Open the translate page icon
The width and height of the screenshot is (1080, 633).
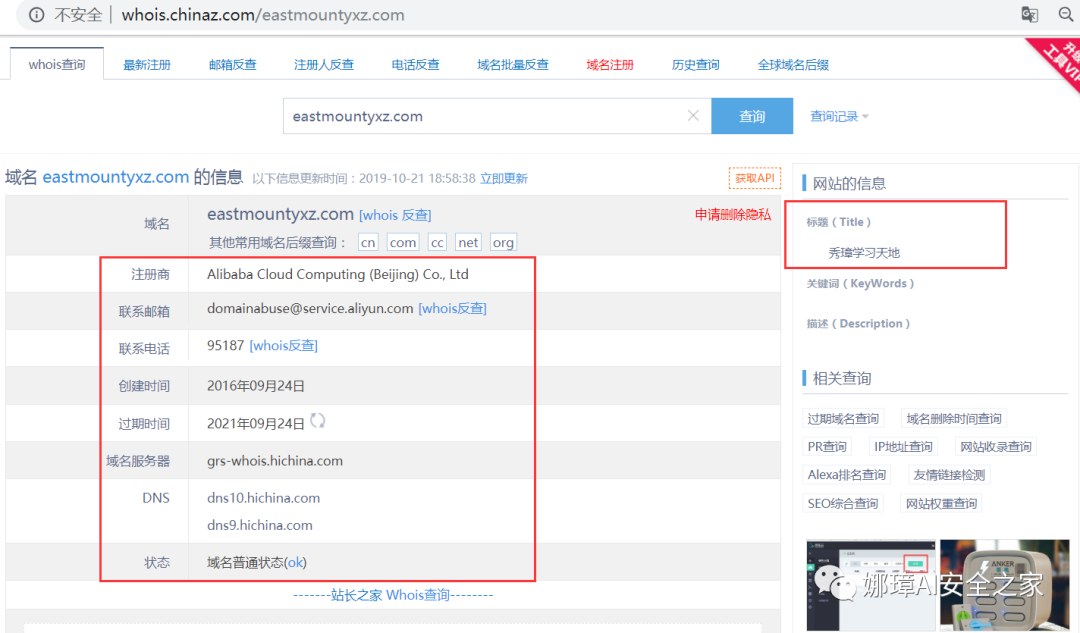(x=1029, y=14)
